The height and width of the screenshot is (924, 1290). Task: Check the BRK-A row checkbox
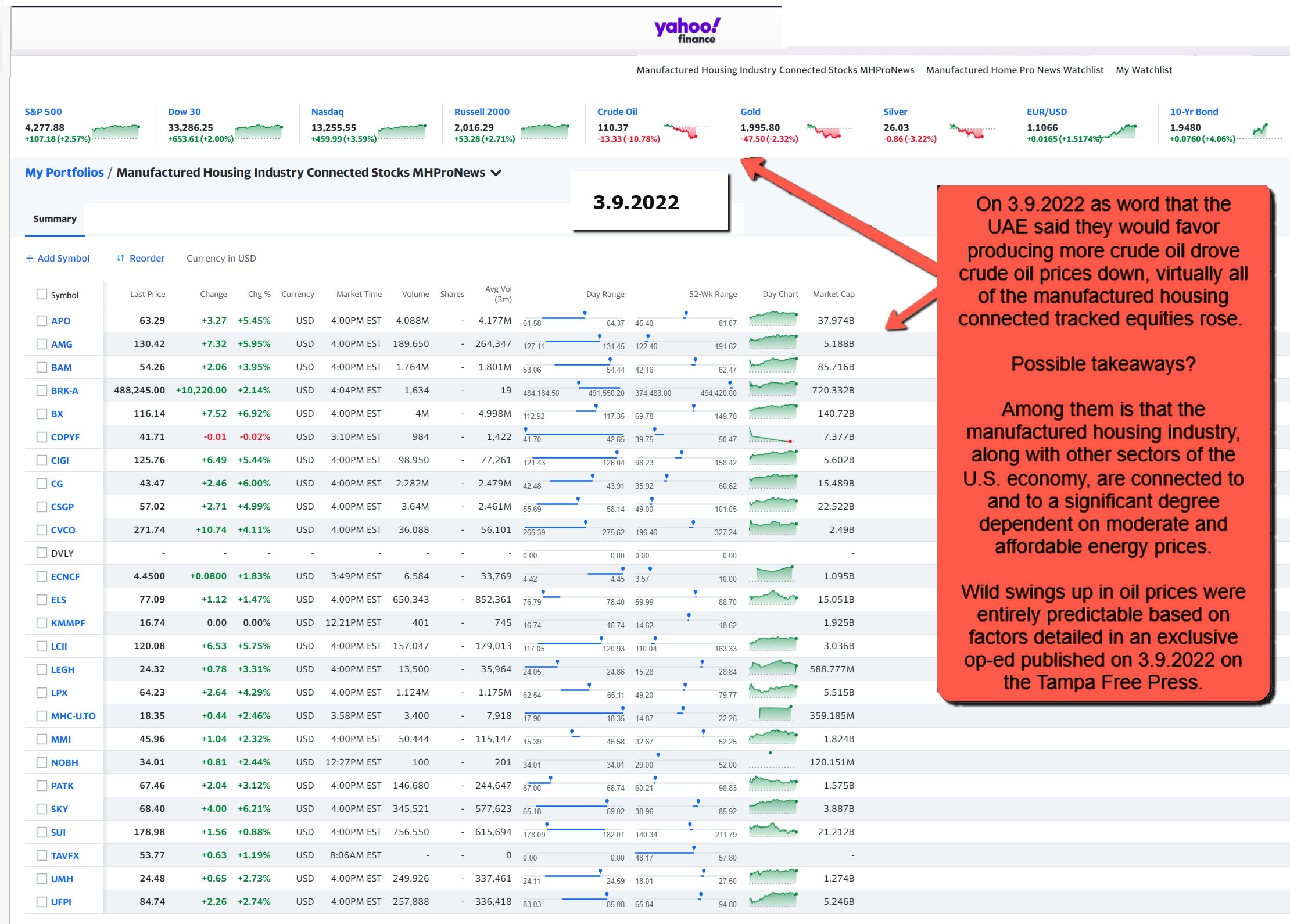point(41,390)
